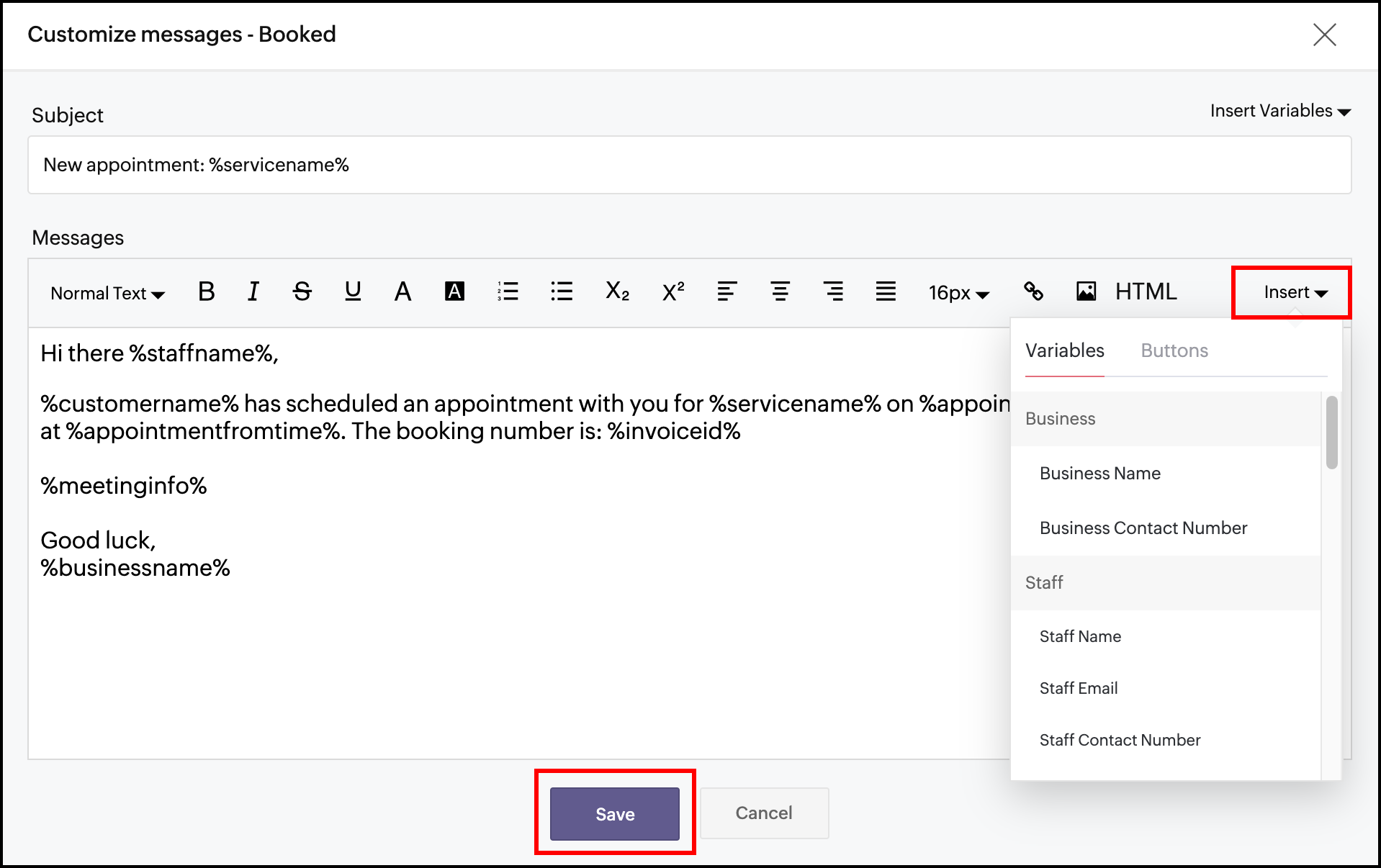Viewport: 1381px width, 868px height.
Task: Align text to the left
Action: (x=727, y=291)
